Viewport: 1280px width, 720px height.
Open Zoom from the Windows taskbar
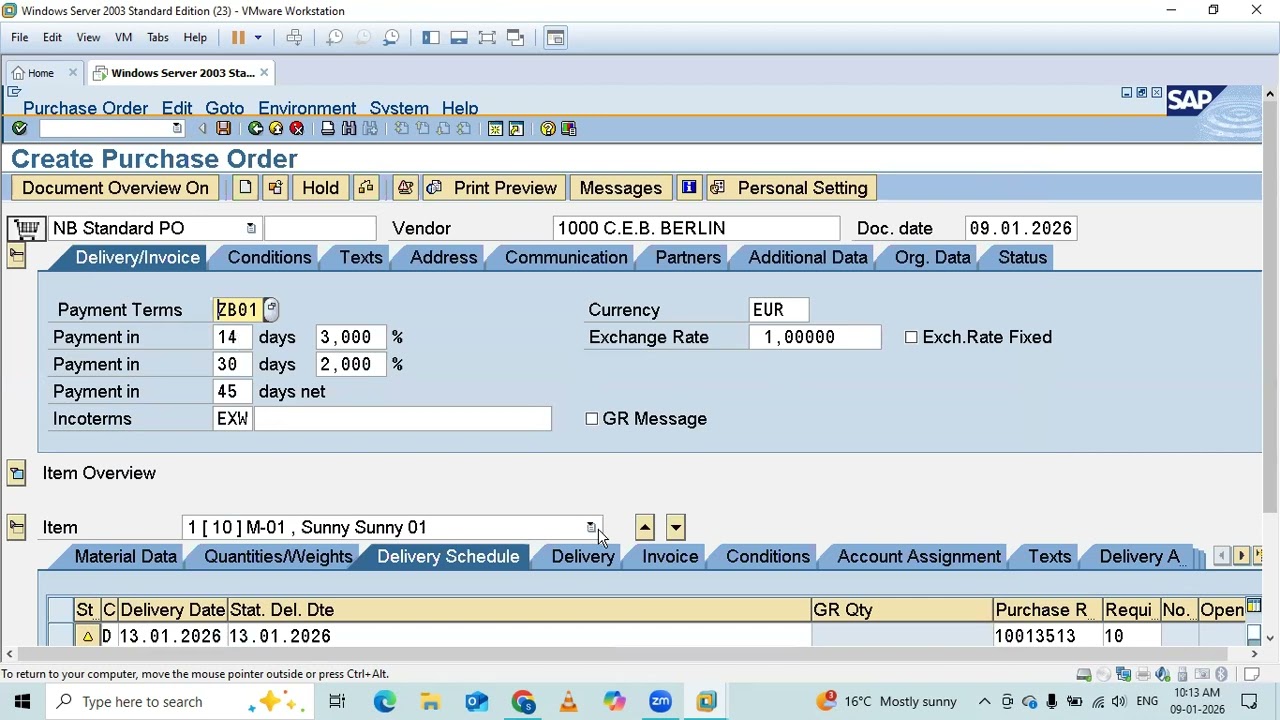tap(660, 702)
